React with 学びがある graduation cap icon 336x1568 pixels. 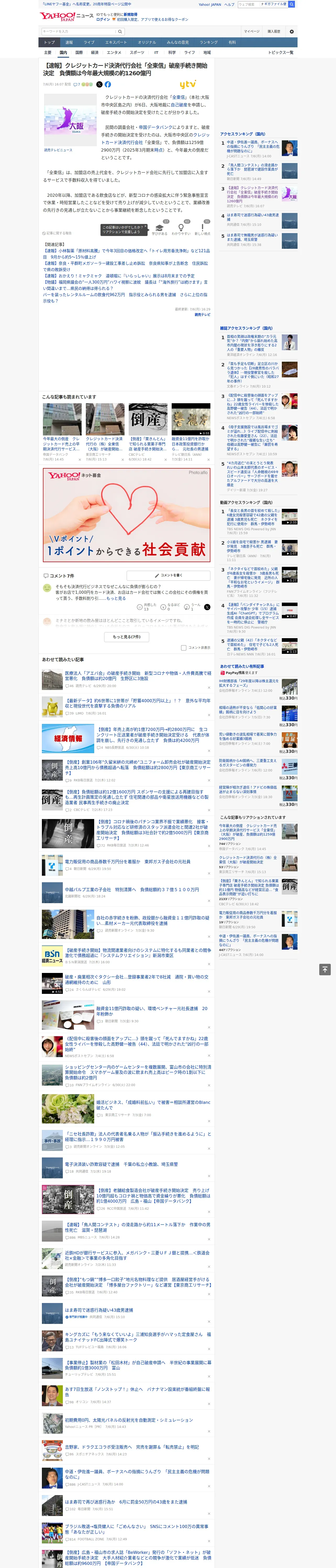click(160, 227)
